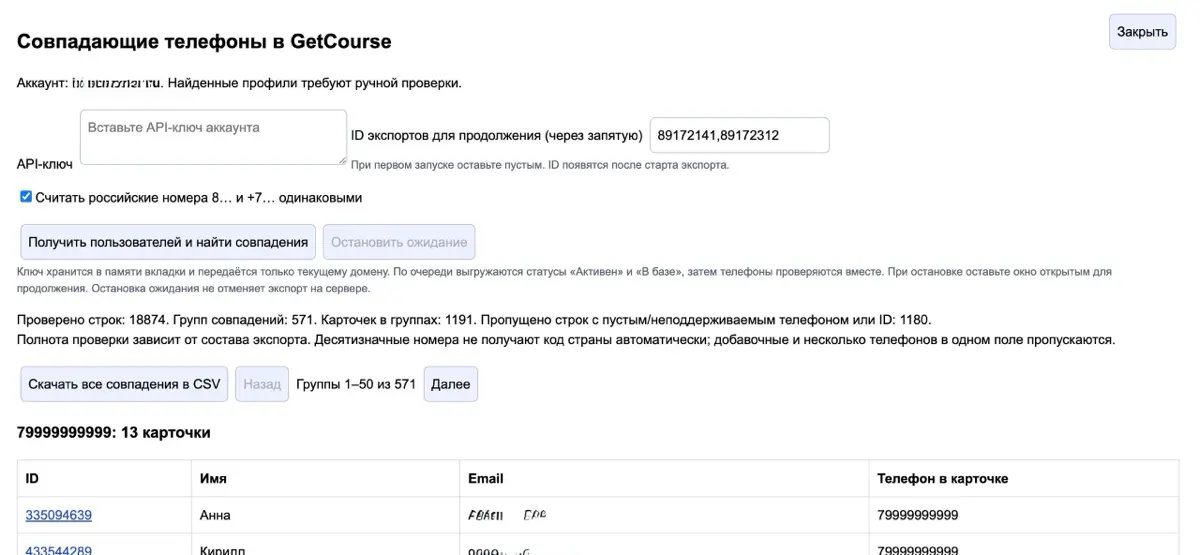Click the Группы 1–50 из 571 label
Screen dimensions: 1200x555
click(356, 384)
